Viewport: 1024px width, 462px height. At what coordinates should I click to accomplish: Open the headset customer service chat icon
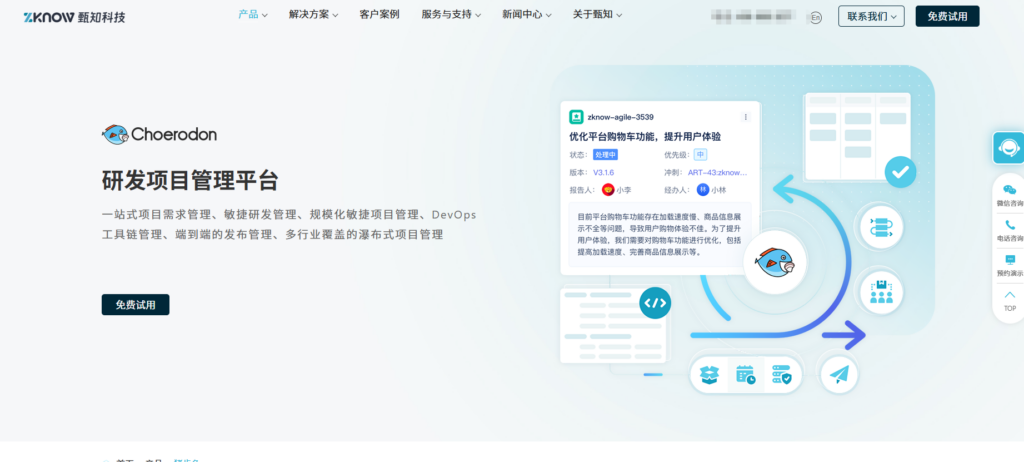pos(1008,148)
